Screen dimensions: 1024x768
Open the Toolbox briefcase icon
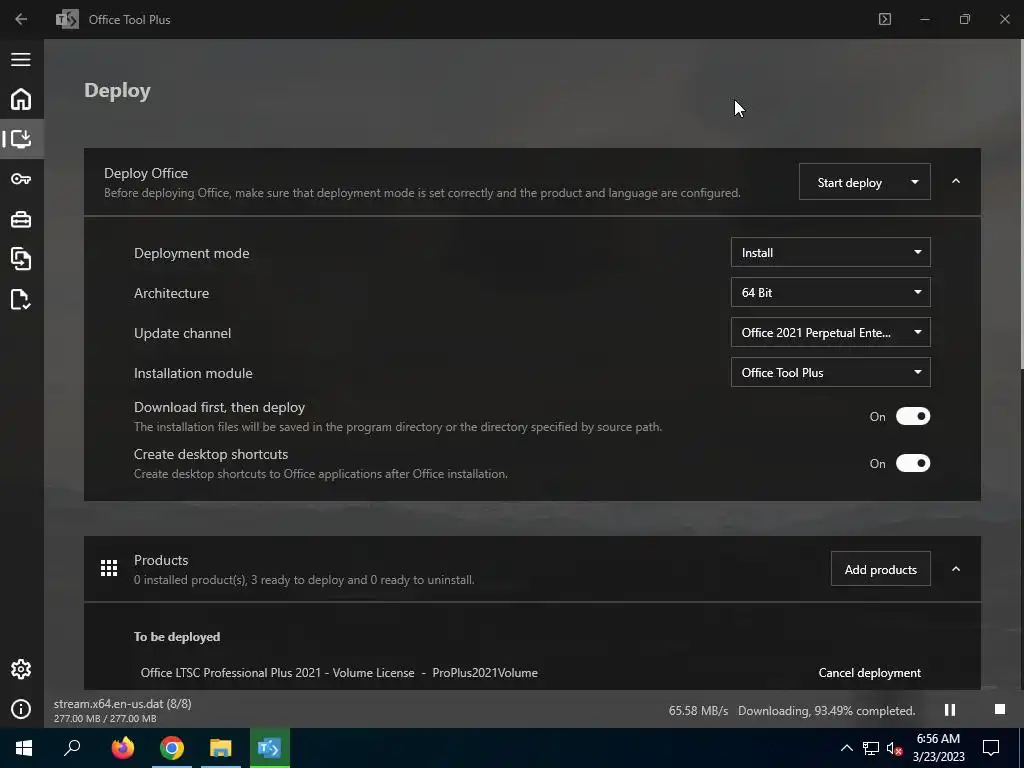click(x=21, y=219)
